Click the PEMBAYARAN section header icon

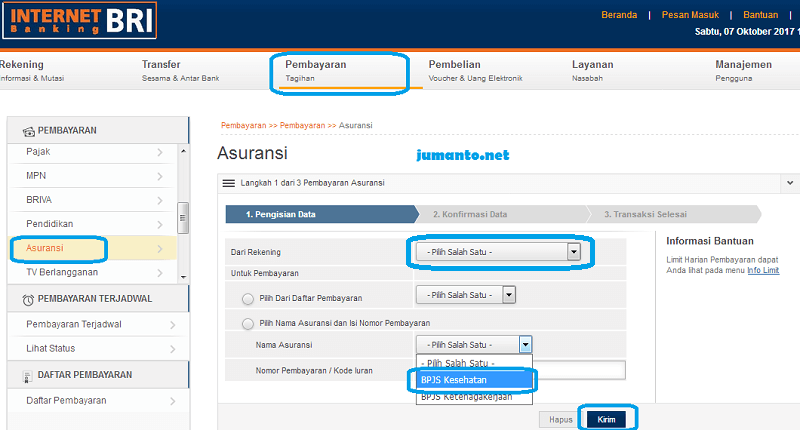coord(29,132)
